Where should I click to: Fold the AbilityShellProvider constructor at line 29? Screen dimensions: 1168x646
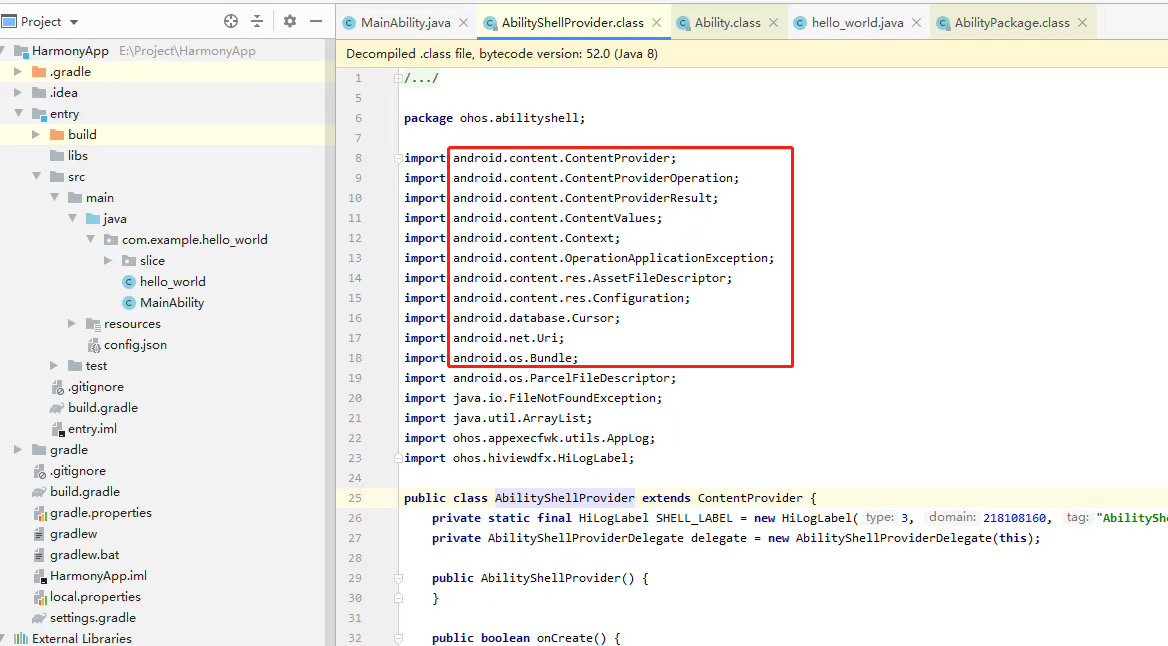[398, 578]
